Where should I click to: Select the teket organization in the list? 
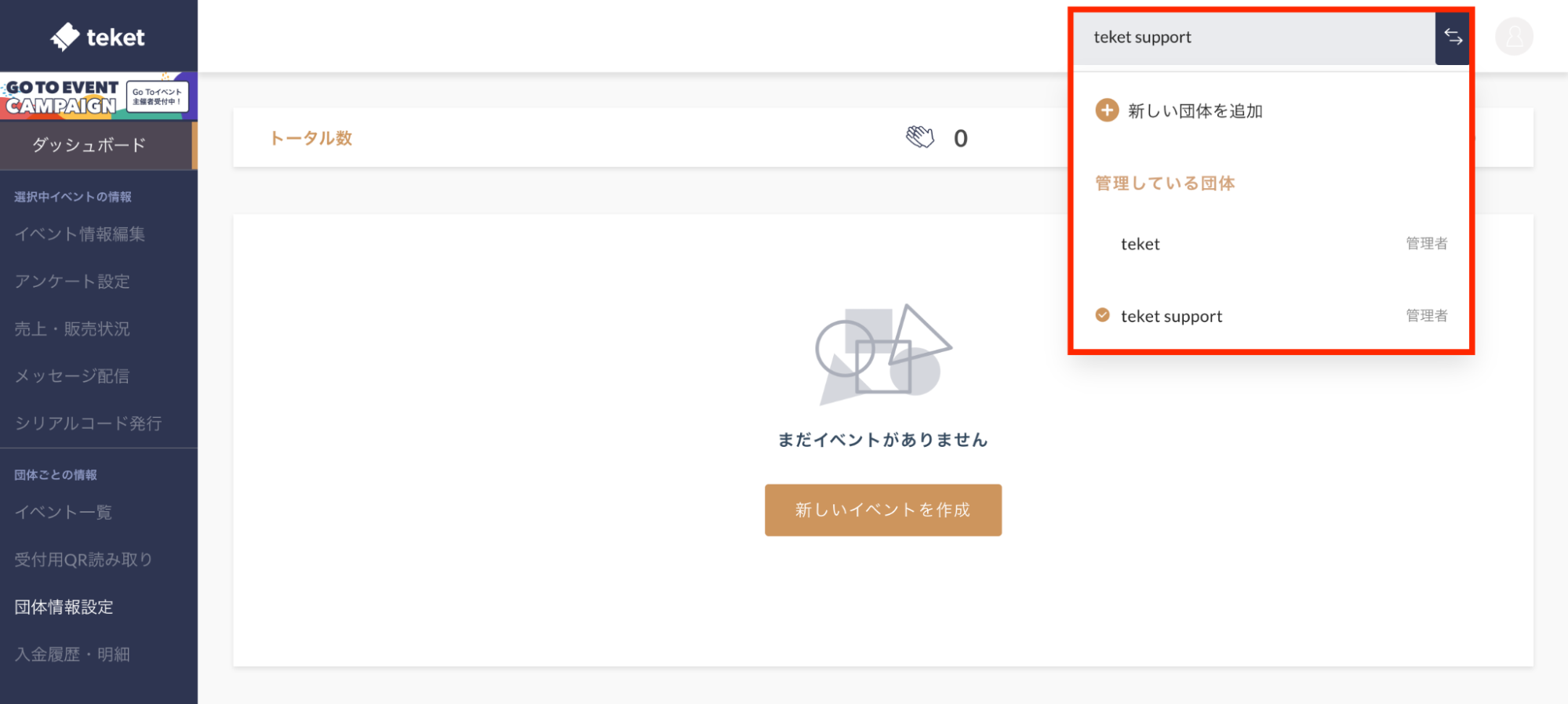tap(1271, 244)
